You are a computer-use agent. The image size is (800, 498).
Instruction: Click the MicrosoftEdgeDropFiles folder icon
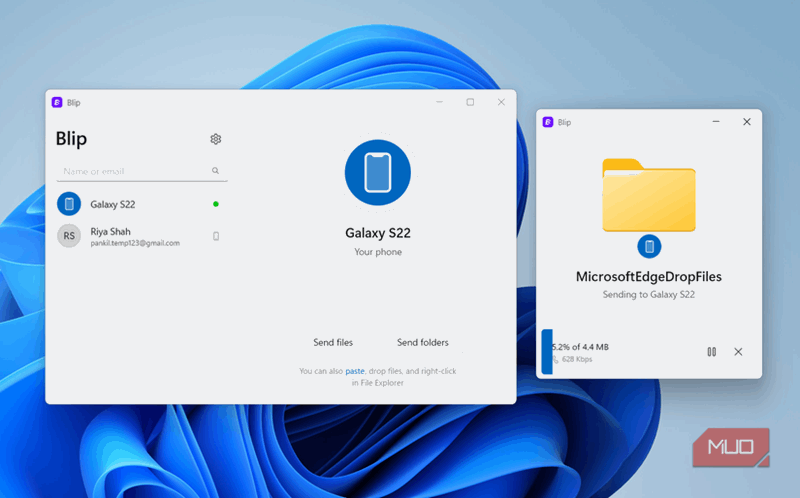(648, 195)
